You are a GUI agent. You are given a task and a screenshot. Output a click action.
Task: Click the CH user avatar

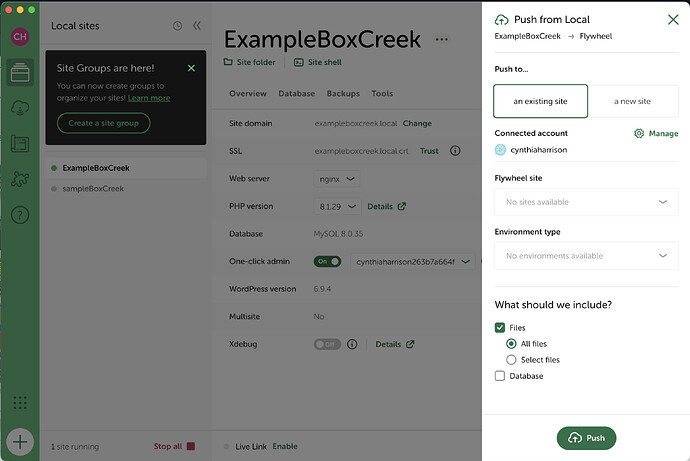coord(20,37)
